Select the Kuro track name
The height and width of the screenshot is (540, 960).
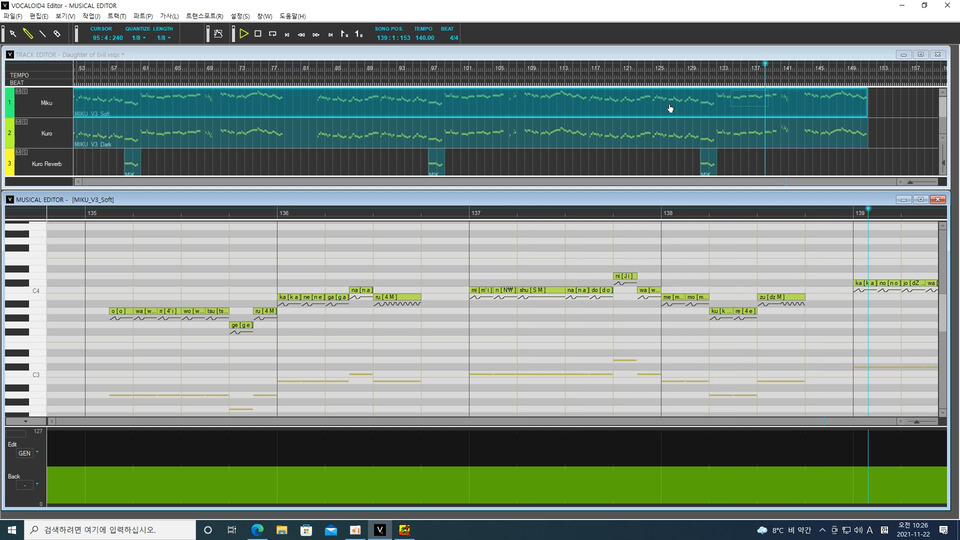pos(47,133)
